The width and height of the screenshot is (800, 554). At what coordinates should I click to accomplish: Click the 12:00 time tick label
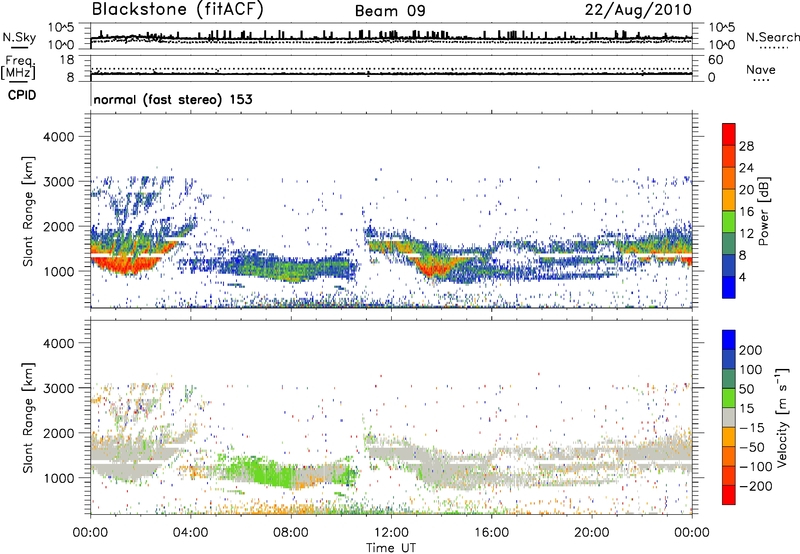tap(391, 533)
